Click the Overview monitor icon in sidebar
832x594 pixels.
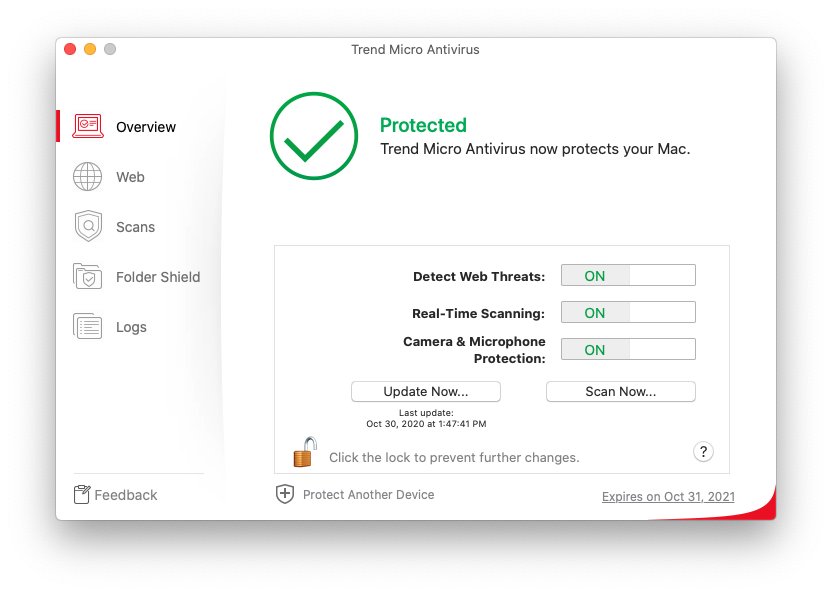[x=88, y=126]
